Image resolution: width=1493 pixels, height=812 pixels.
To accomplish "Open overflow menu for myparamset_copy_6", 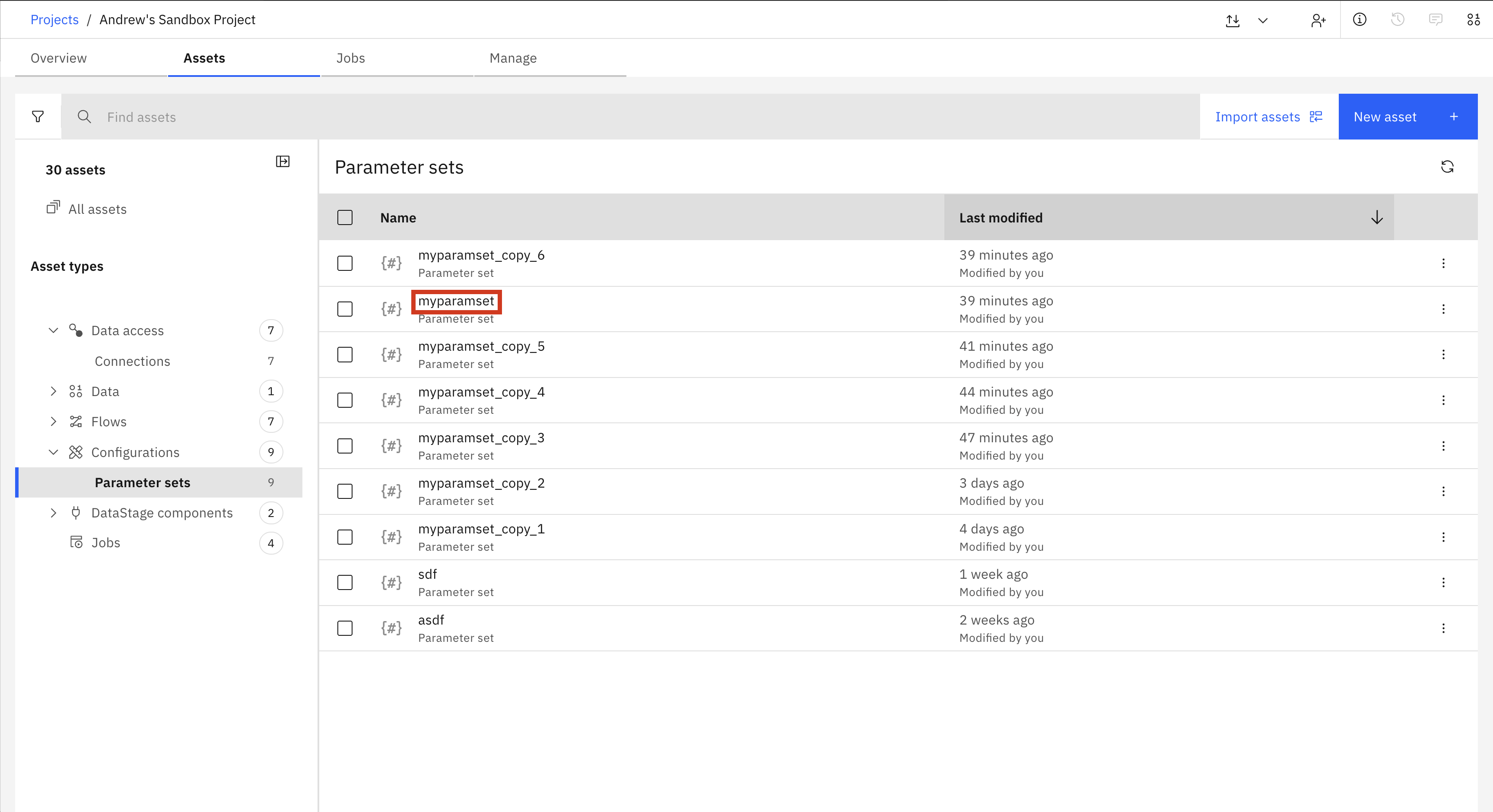I will tap(1443, 263).
